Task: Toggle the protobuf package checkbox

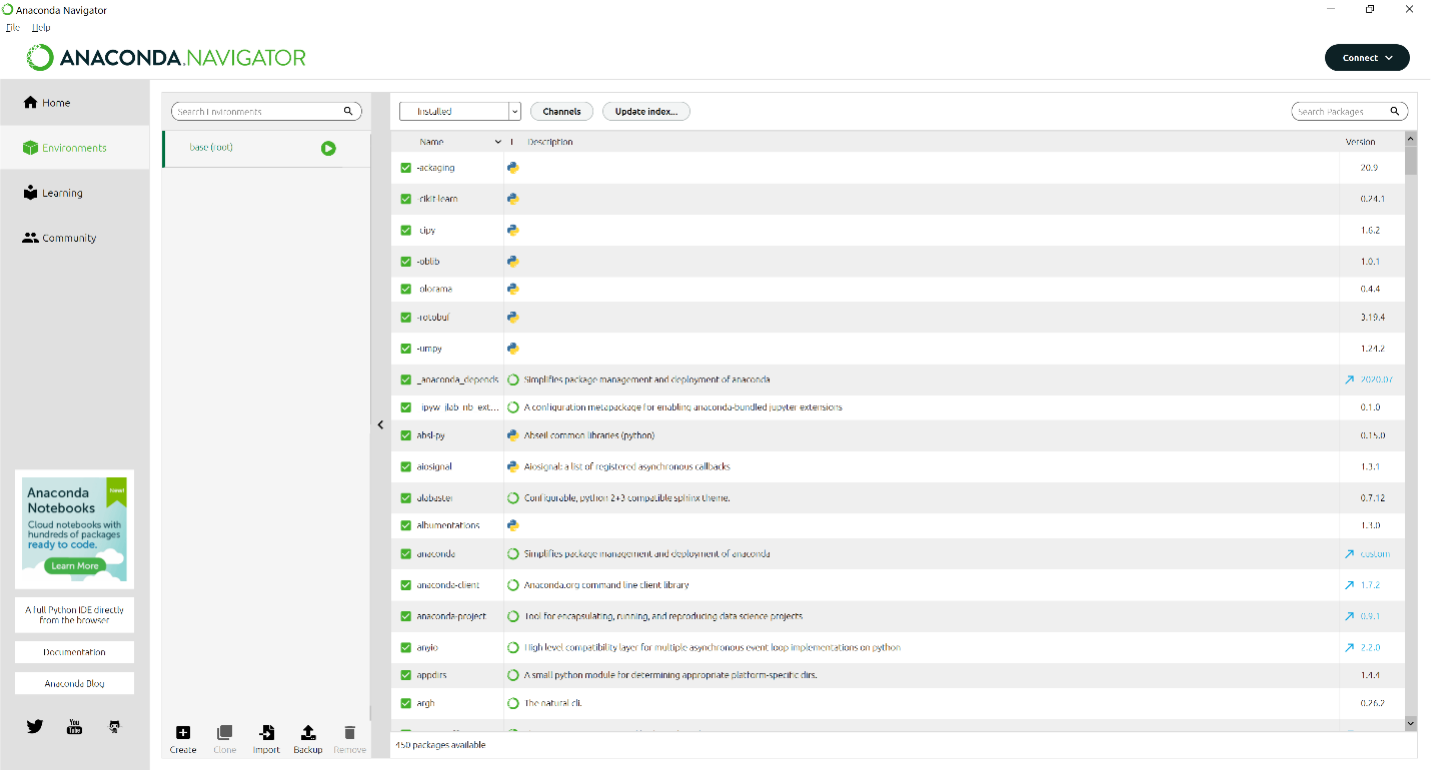Action: tap(406, 317)
